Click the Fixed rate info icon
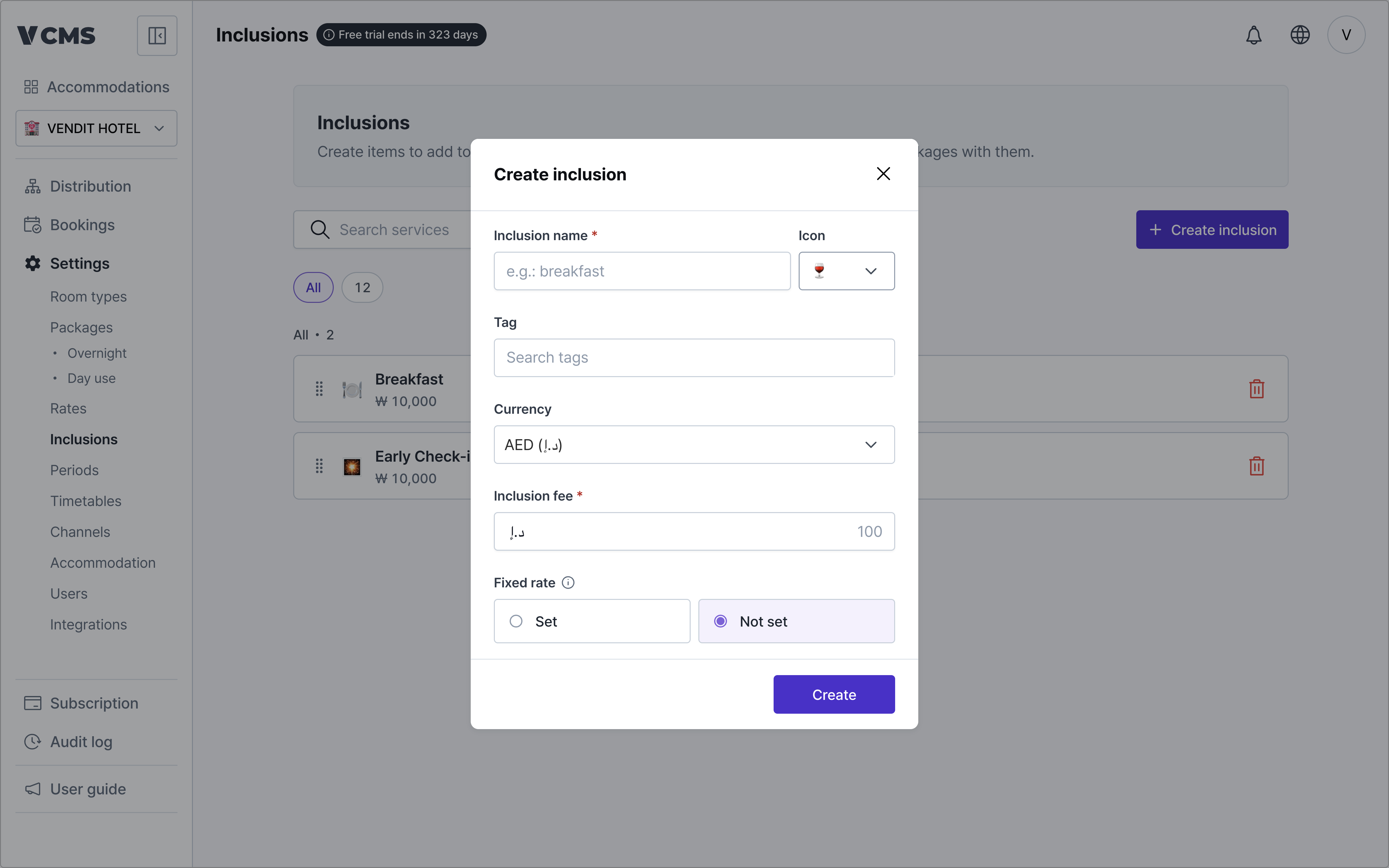Image resolution: width=1389 pixels, height=868 pixels. (x=567, y=583)
